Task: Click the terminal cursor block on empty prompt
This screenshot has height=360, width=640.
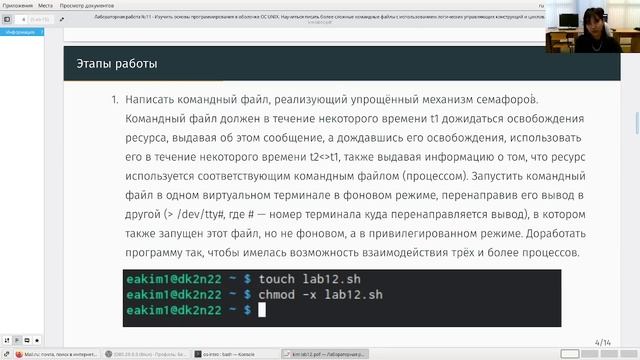Action: tap(262, 310)
